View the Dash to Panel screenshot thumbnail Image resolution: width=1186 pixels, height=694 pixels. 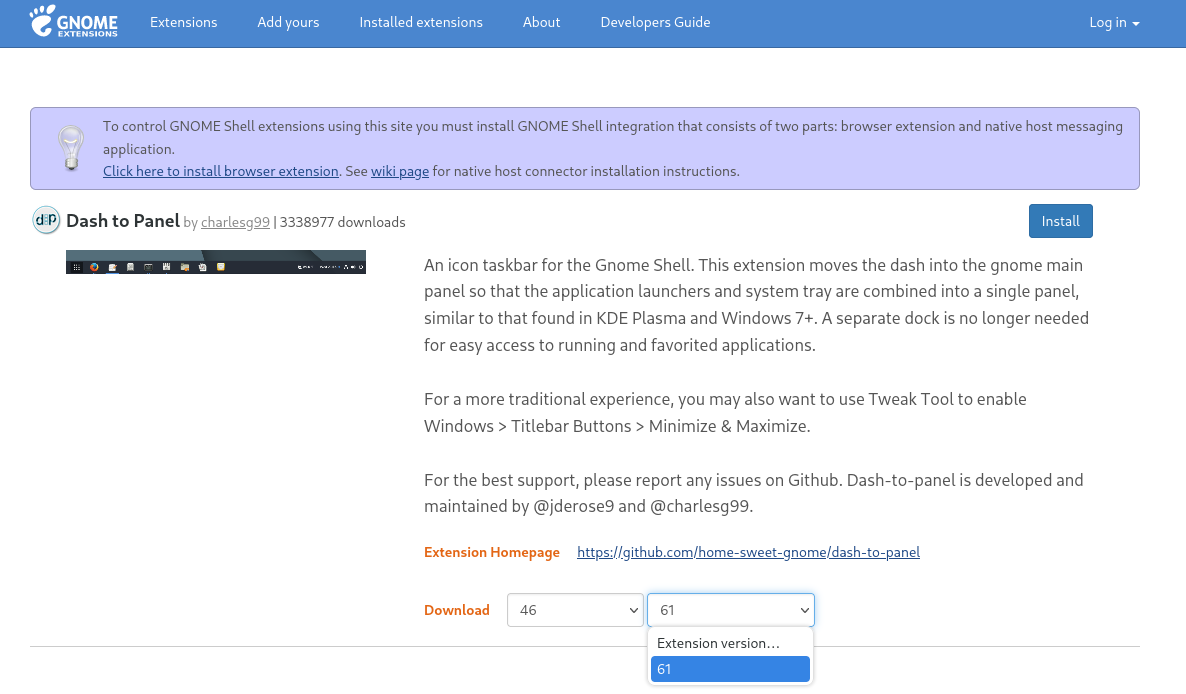(216, 262)
